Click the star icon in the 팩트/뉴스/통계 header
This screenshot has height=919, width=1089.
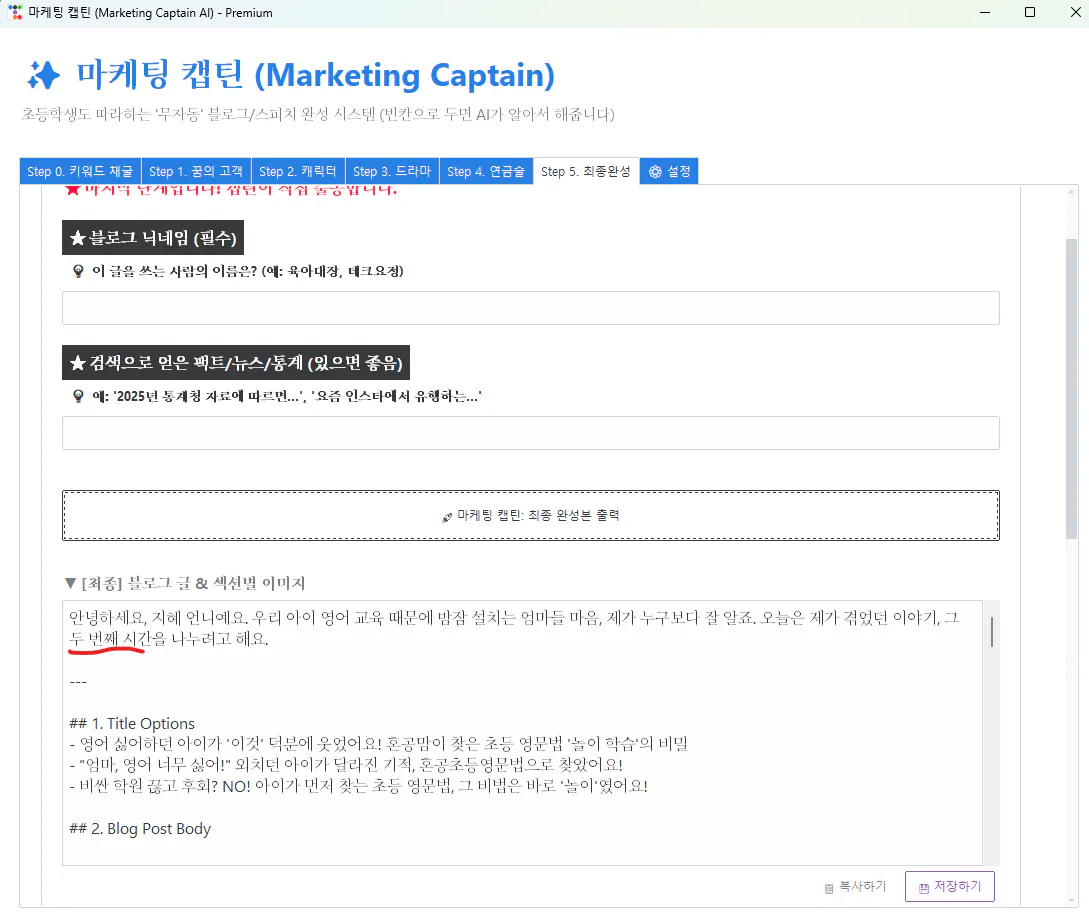pyautogui.click(x=76, y=362)
